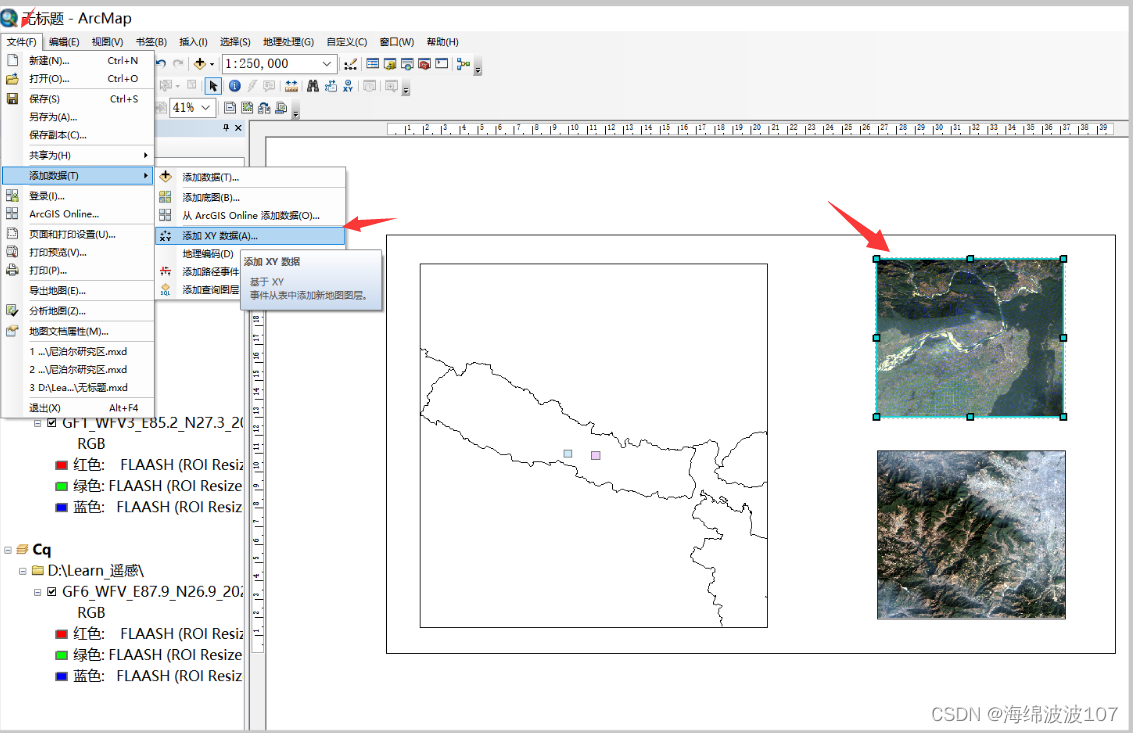The width and height of the screenshot is (1133, 733).
Task: Collapse the Cq data frame node
Action: pos(8,549)
